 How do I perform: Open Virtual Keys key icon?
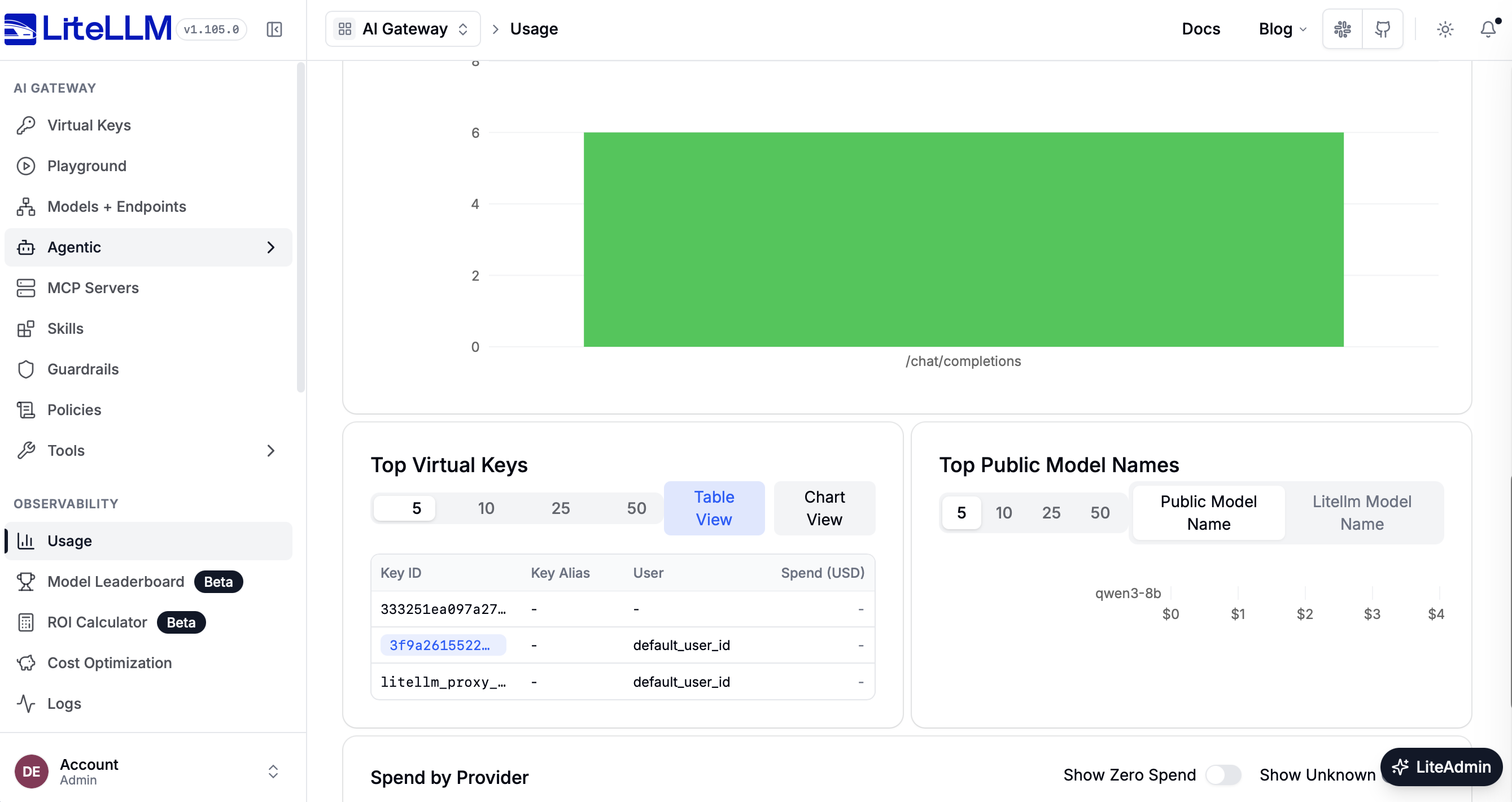tap(26, 125)
